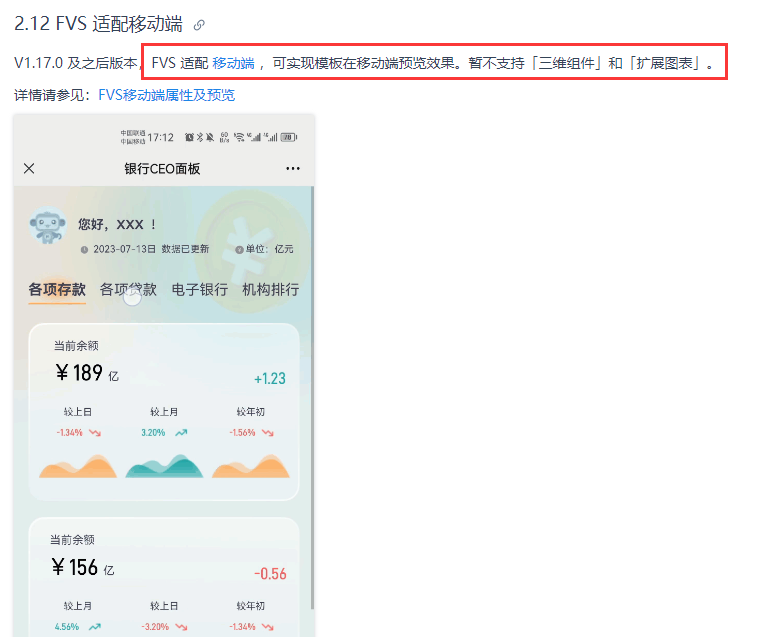Click the 您好, XXX! greeting
The height and width of the screenshot is (637, 774).
pos(117,224)
